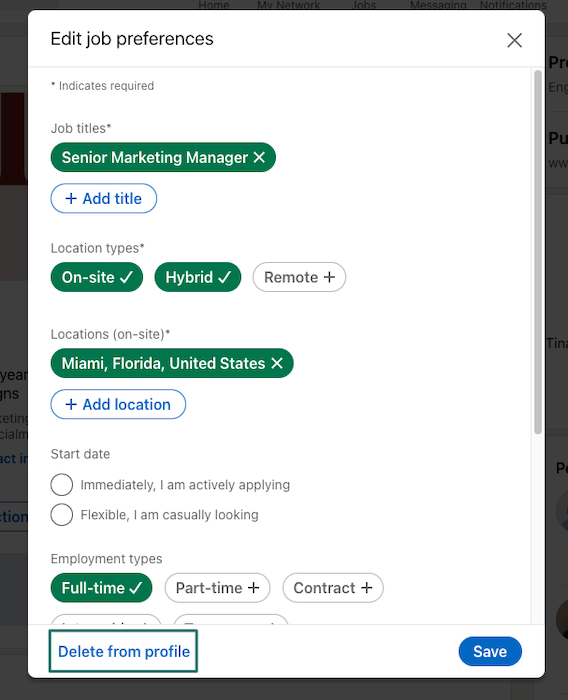Click the Add title button

point(104,198)
